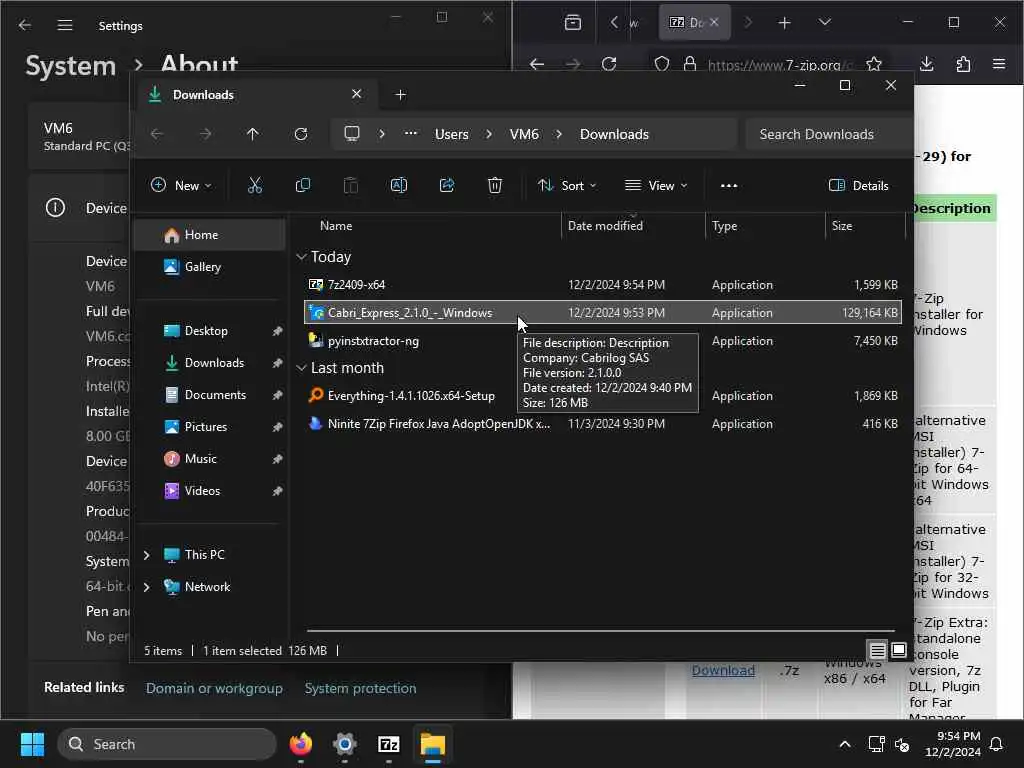
Task: Click the This PC monitor icon in address bar
Action: click(x=352, y=134)
